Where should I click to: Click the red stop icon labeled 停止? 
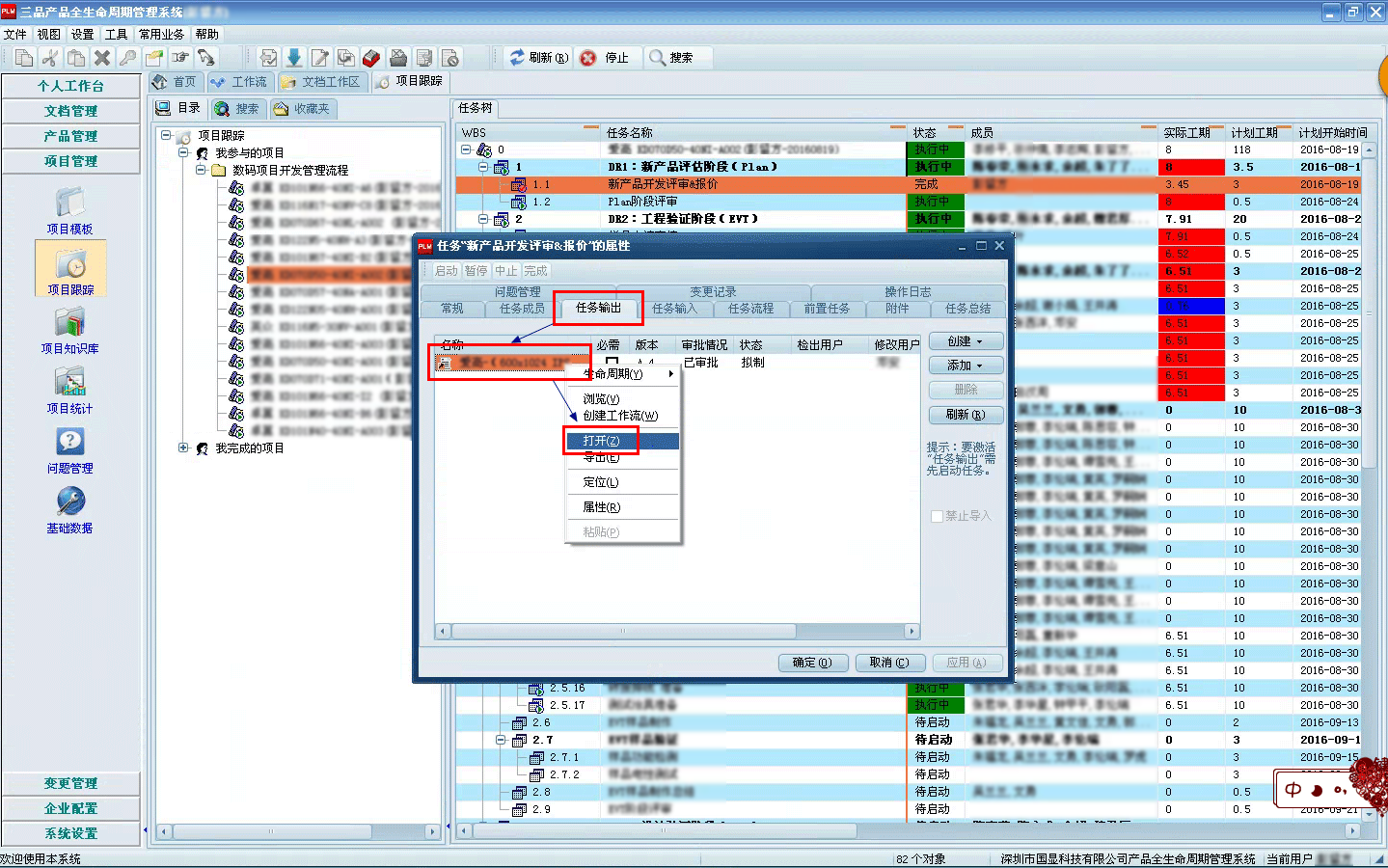click(x=589, y=58)
